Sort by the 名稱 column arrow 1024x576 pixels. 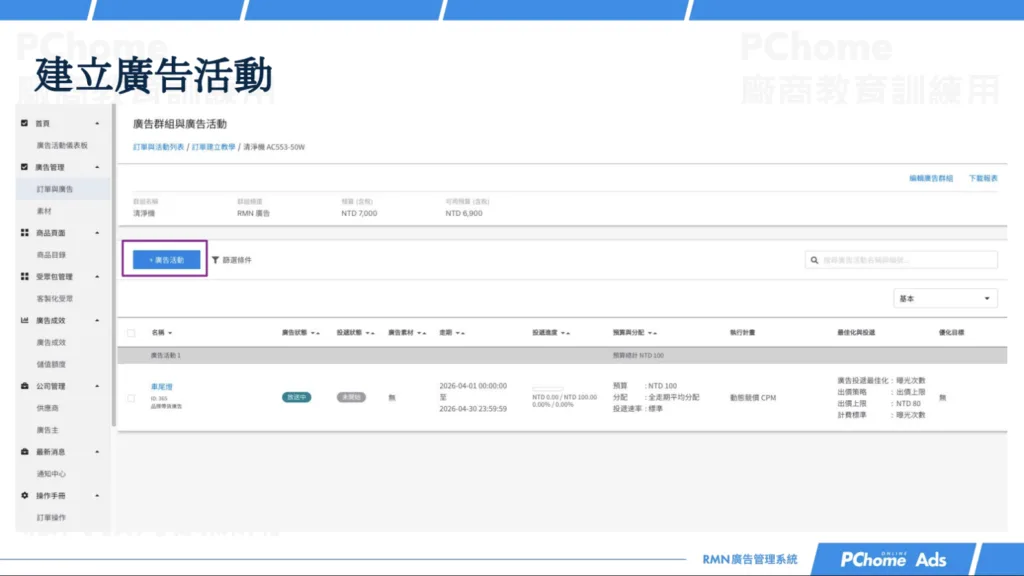coord(170,333)
